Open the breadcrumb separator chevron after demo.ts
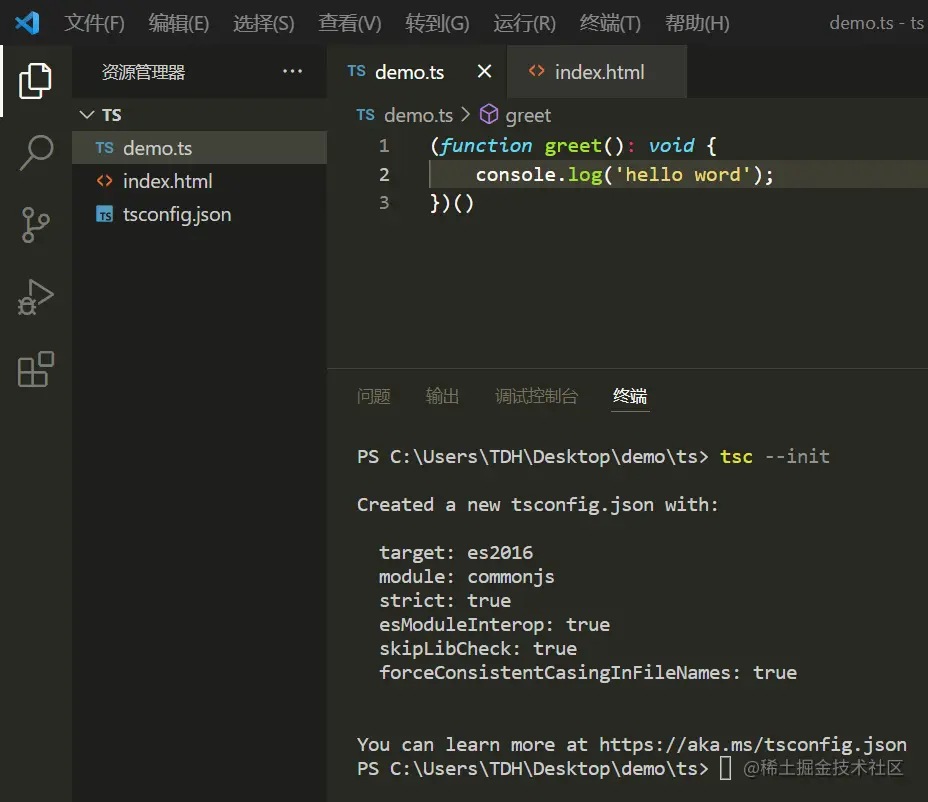 click(466, 114)
